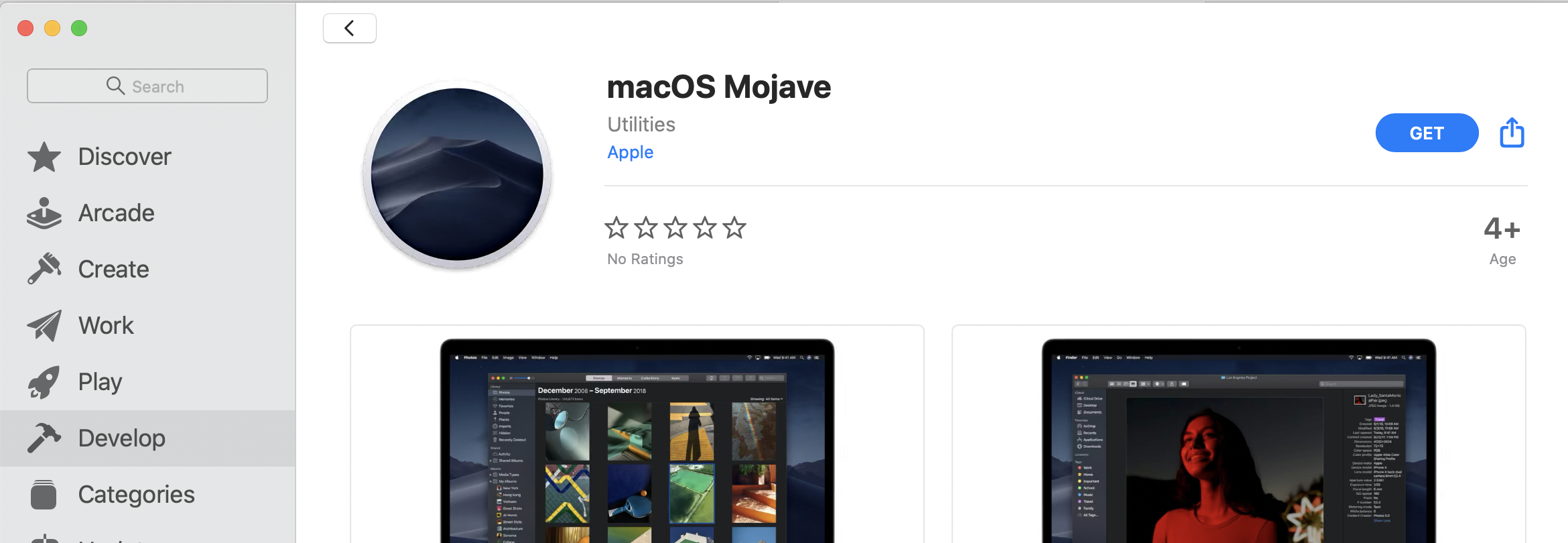Click the green full-screen window button
The width and height of the screenshot is (1568, 543).
(x=79, y=28)
